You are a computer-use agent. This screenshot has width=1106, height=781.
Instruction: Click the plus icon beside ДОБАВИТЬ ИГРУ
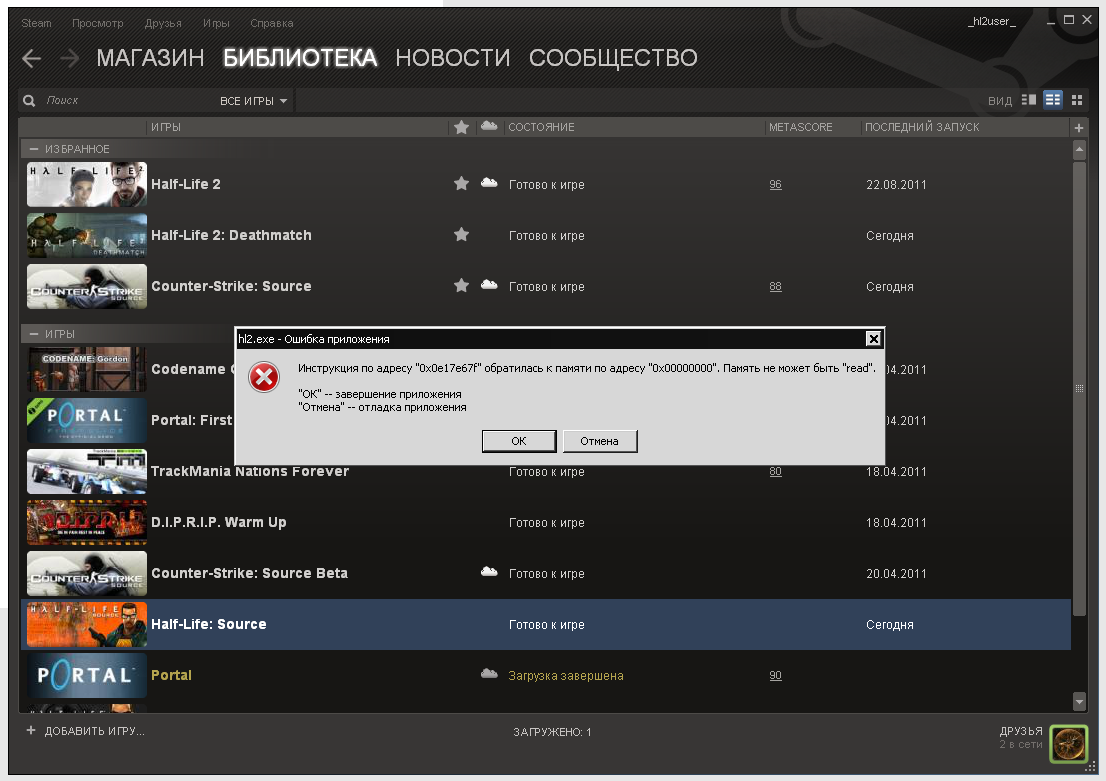click(30, 730)
